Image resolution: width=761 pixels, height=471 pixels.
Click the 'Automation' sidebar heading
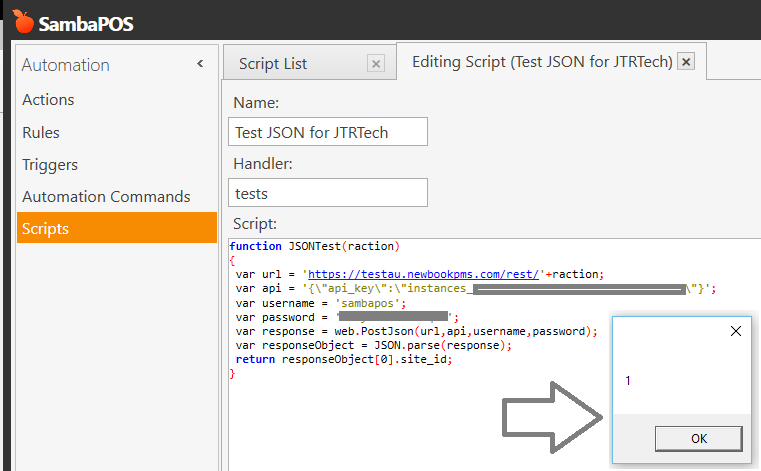(x=66, y=65)
